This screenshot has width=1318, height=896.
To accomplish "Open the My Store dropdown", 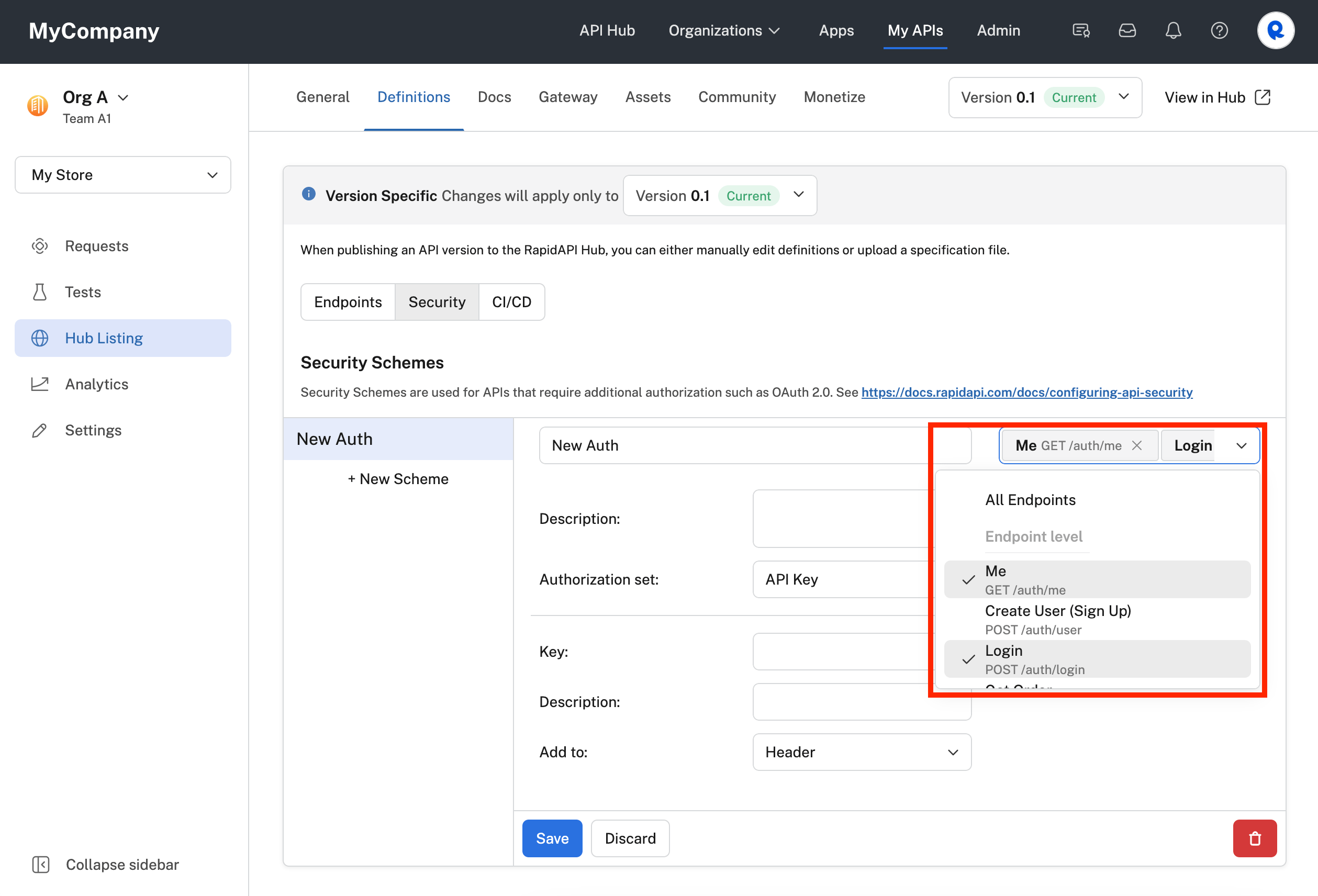I will coord(122,175).
